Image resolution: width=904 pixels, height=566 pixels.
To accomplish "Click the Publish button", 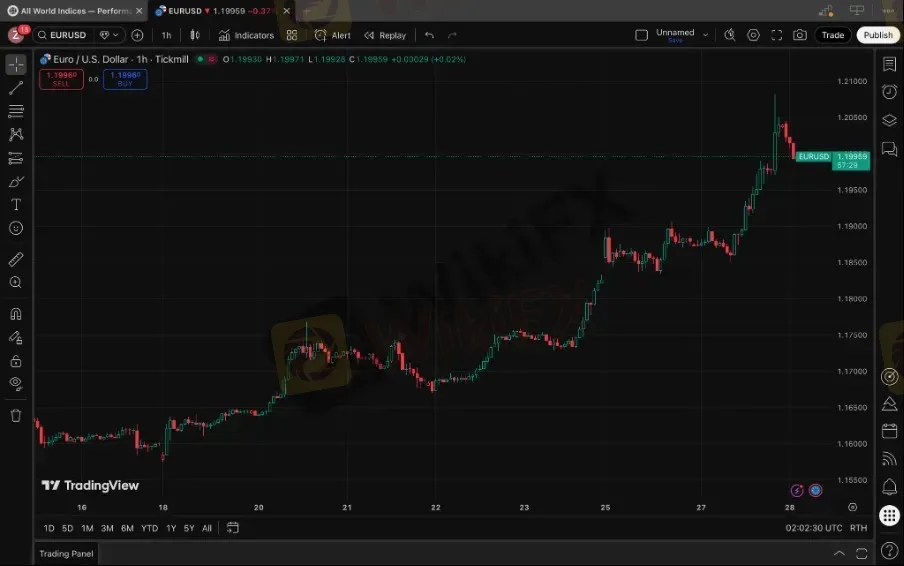I will coord(878,35).
